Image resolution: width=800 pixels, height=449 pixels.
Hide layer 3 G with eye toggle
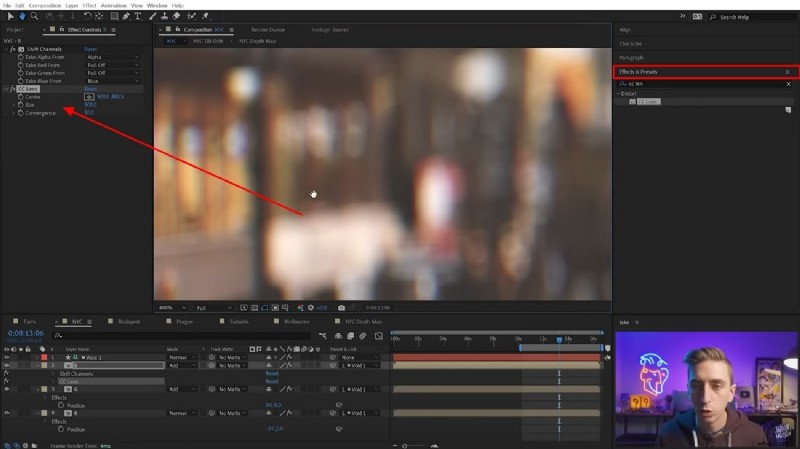tap(7, 389)
